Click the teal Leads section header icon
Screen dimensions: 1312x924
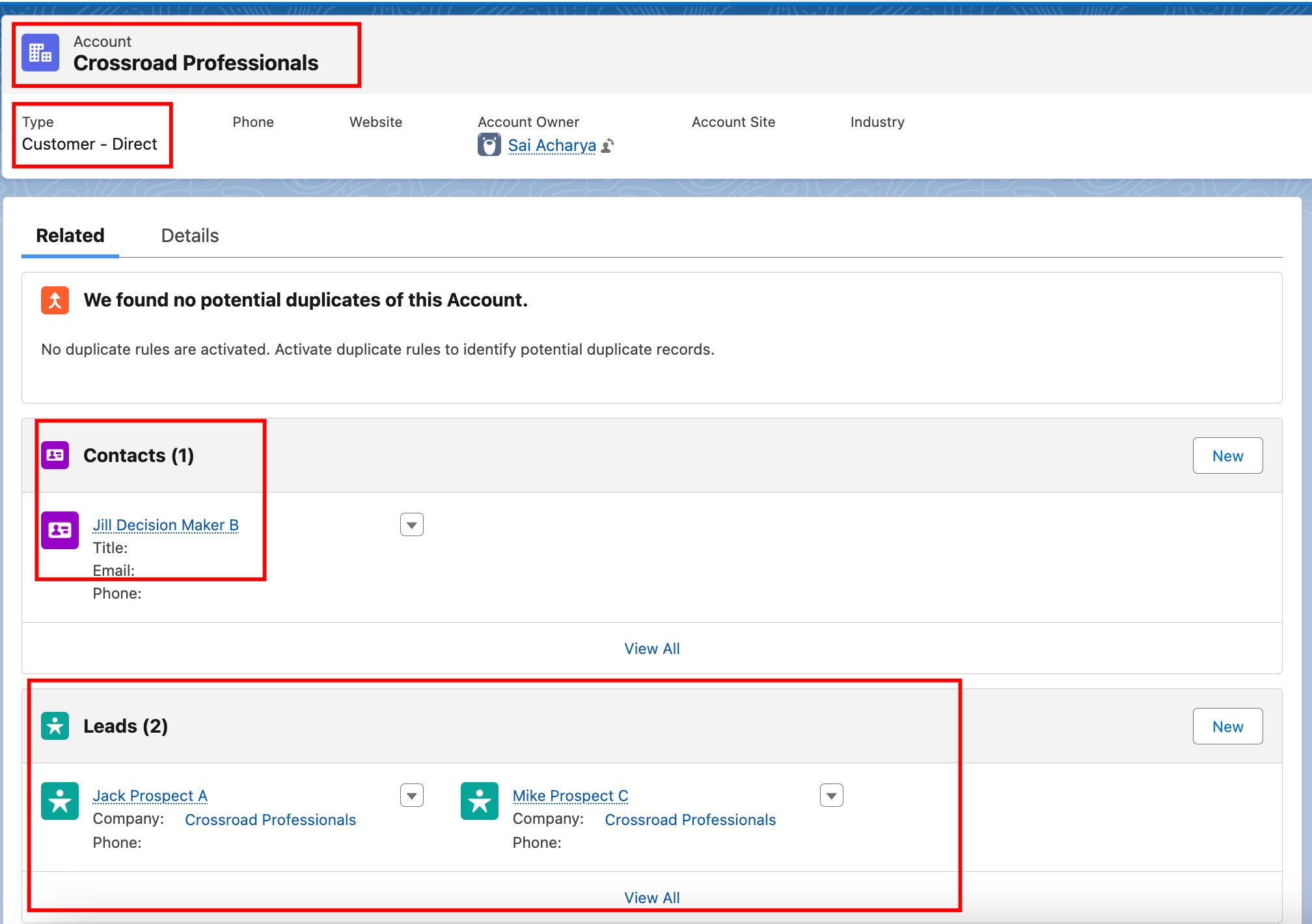coord(55,726)
